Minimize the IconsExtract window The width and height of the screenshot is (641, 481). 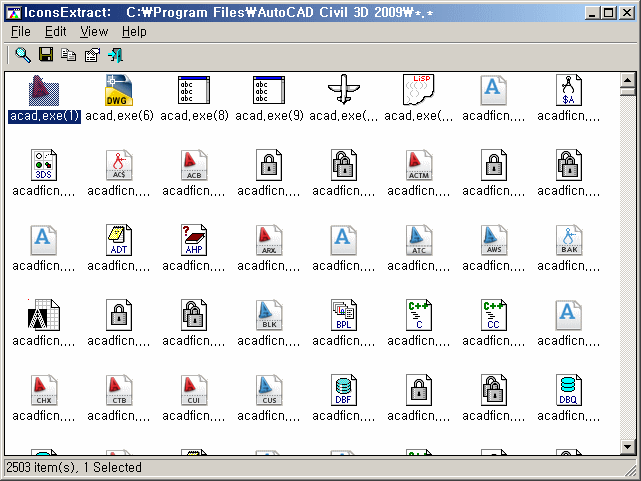tap(592, 13)
